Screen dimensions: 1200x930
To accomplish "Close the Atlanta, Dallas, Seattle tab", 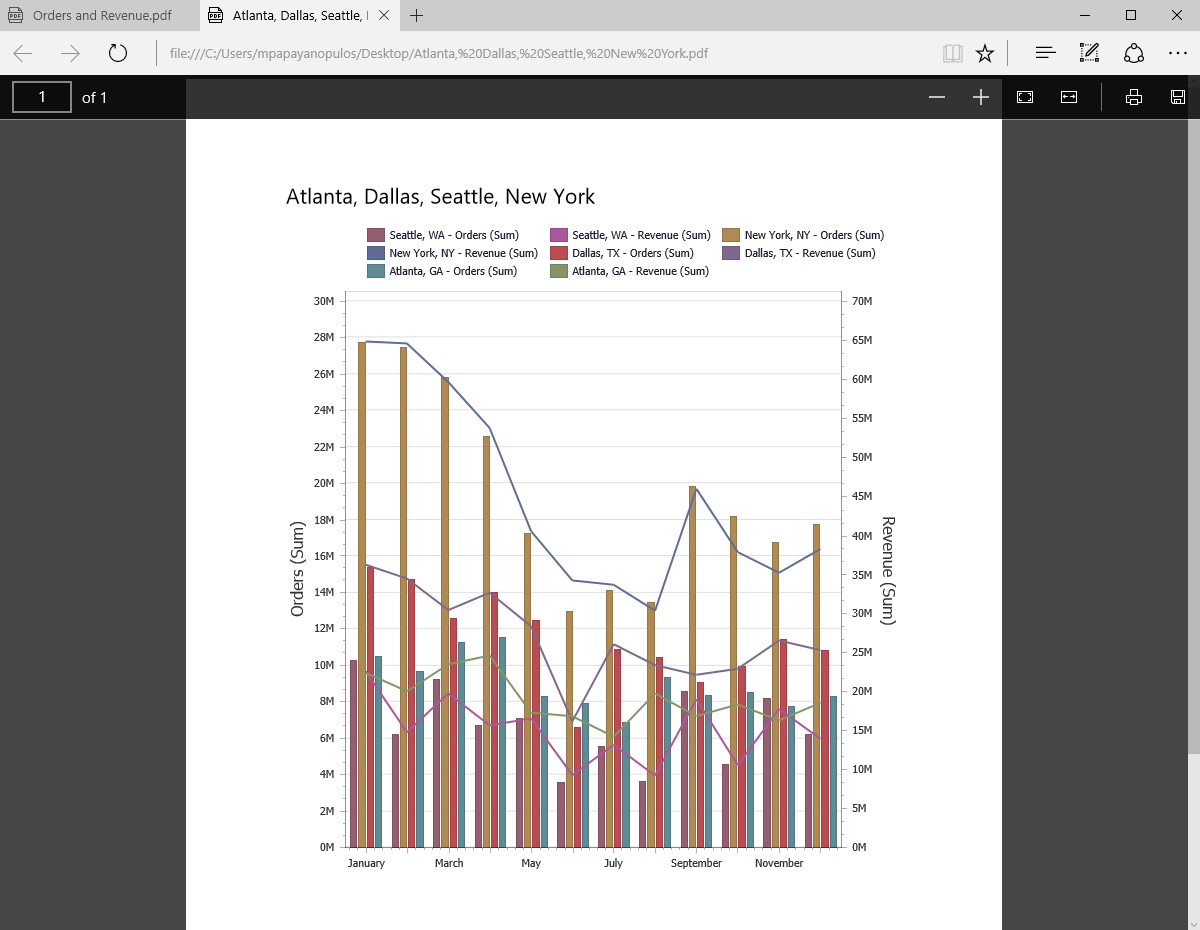I will tap(386, 15).
